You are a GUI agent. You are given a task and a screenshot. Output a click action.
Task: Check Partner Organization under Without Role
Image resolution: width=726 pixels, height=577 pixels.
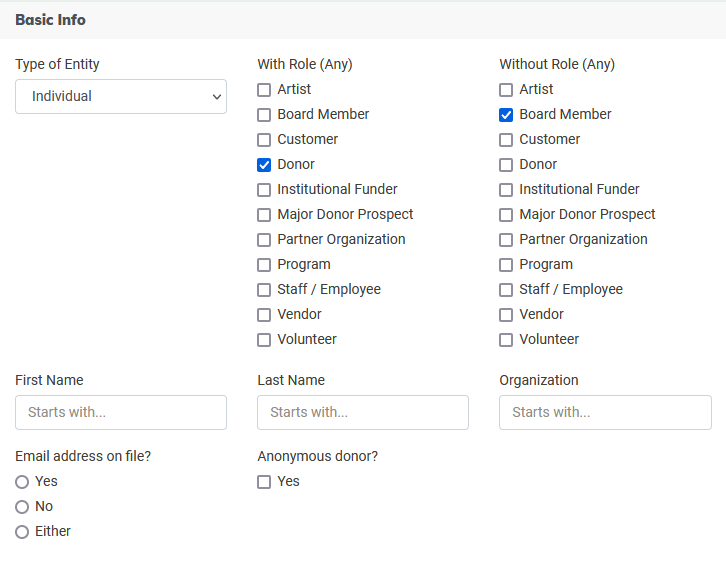tap(506, 240)
